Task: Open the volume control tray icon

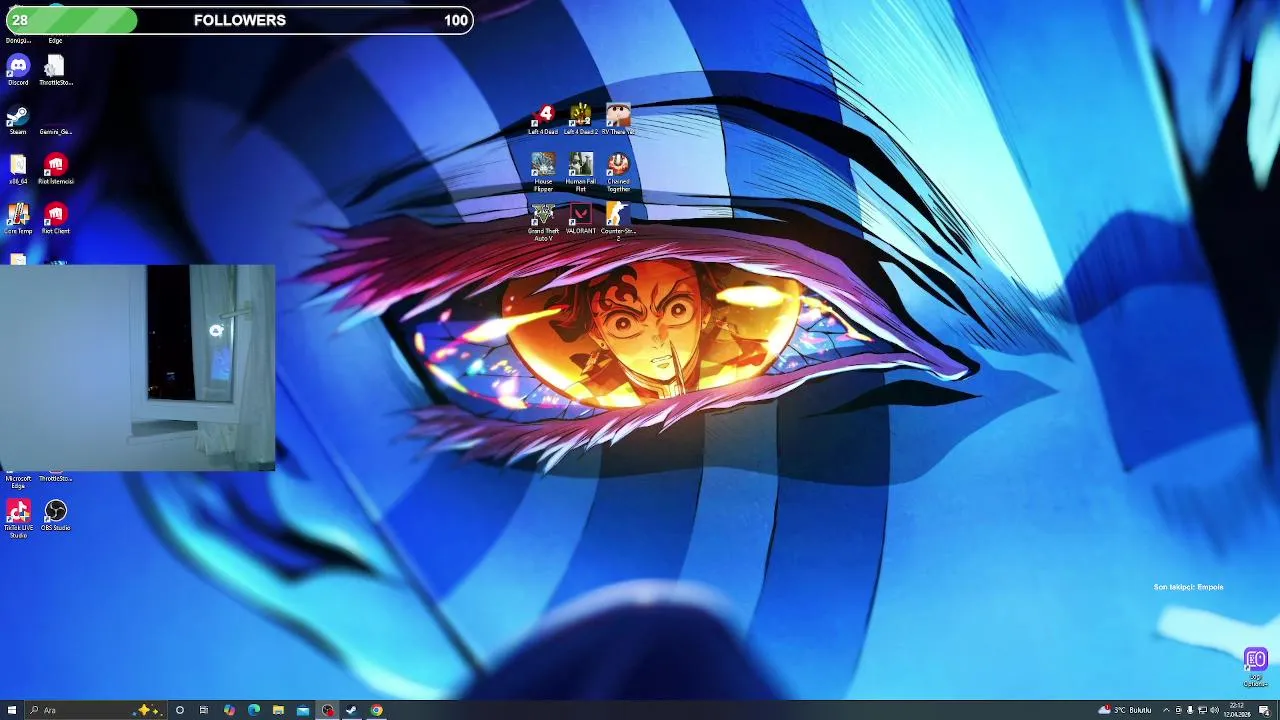Action: tap(1214, 710)
